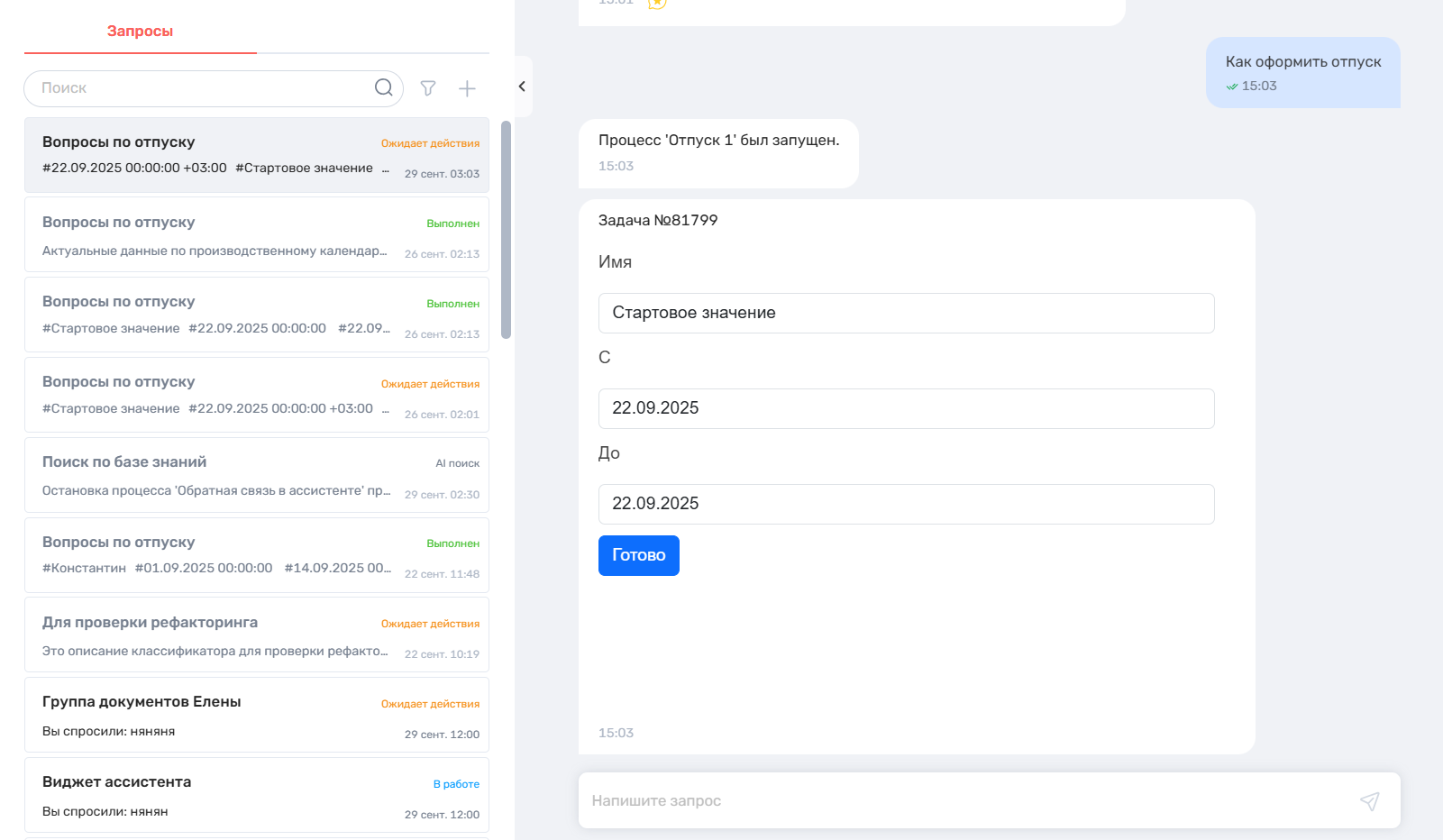Click the send message paper plane icon
The width and height of the screenshot is (1443, 840).
(x=1369, y=800)
